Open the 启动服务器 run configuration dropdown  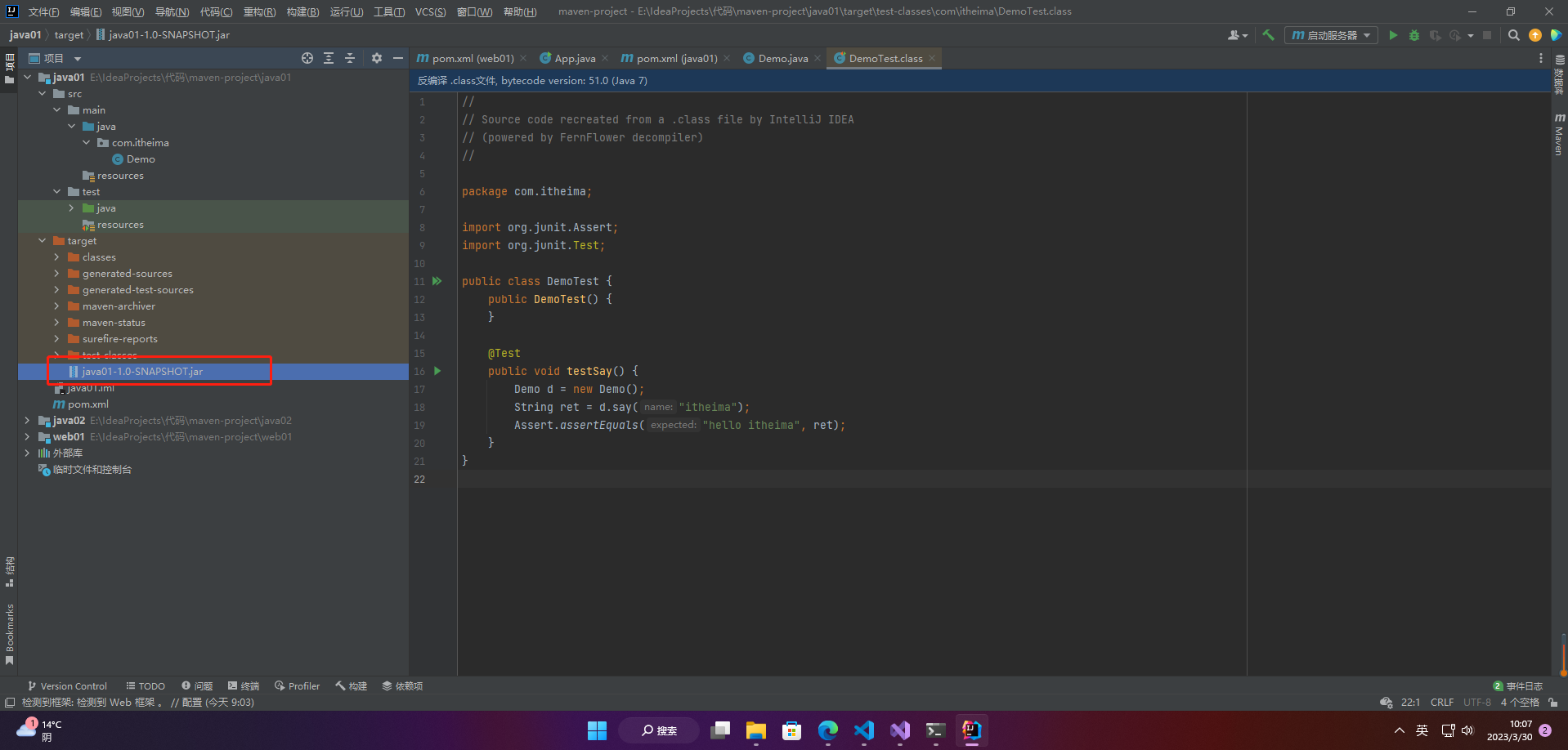[x=1331, y=35]
